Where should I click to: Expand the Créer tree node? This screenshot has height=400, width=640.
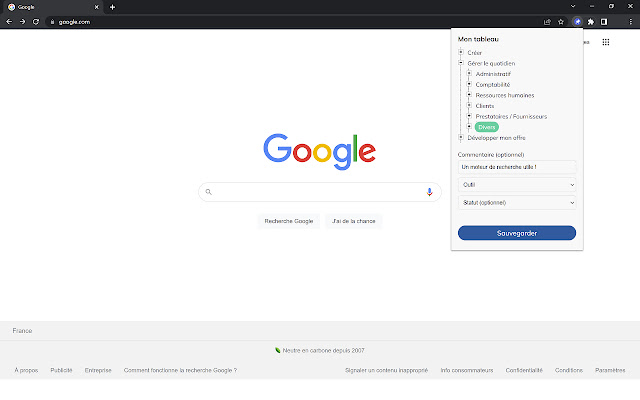click(461, 52)
